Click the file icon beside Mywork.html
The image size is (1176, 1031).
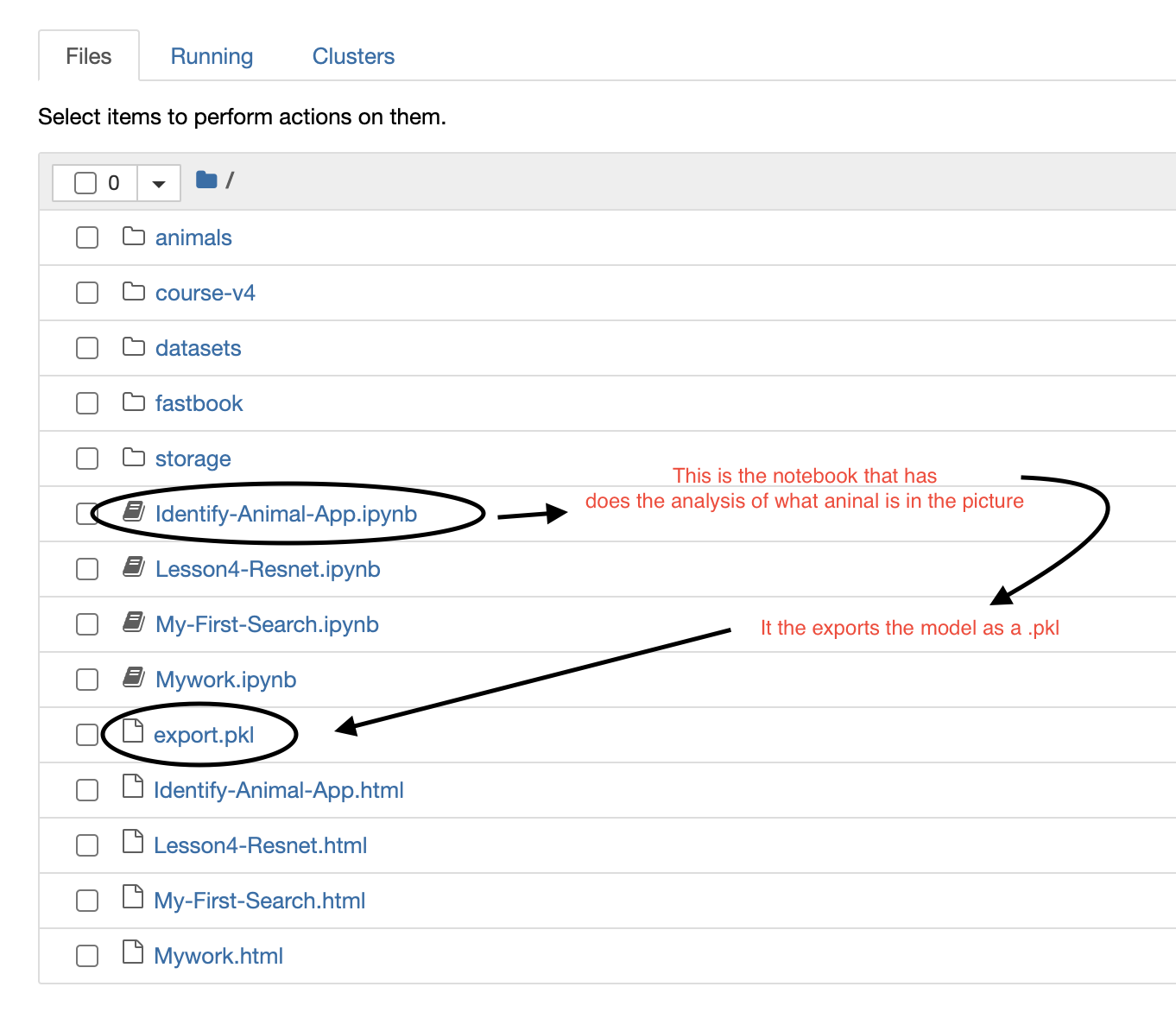(x=133, y=952)
